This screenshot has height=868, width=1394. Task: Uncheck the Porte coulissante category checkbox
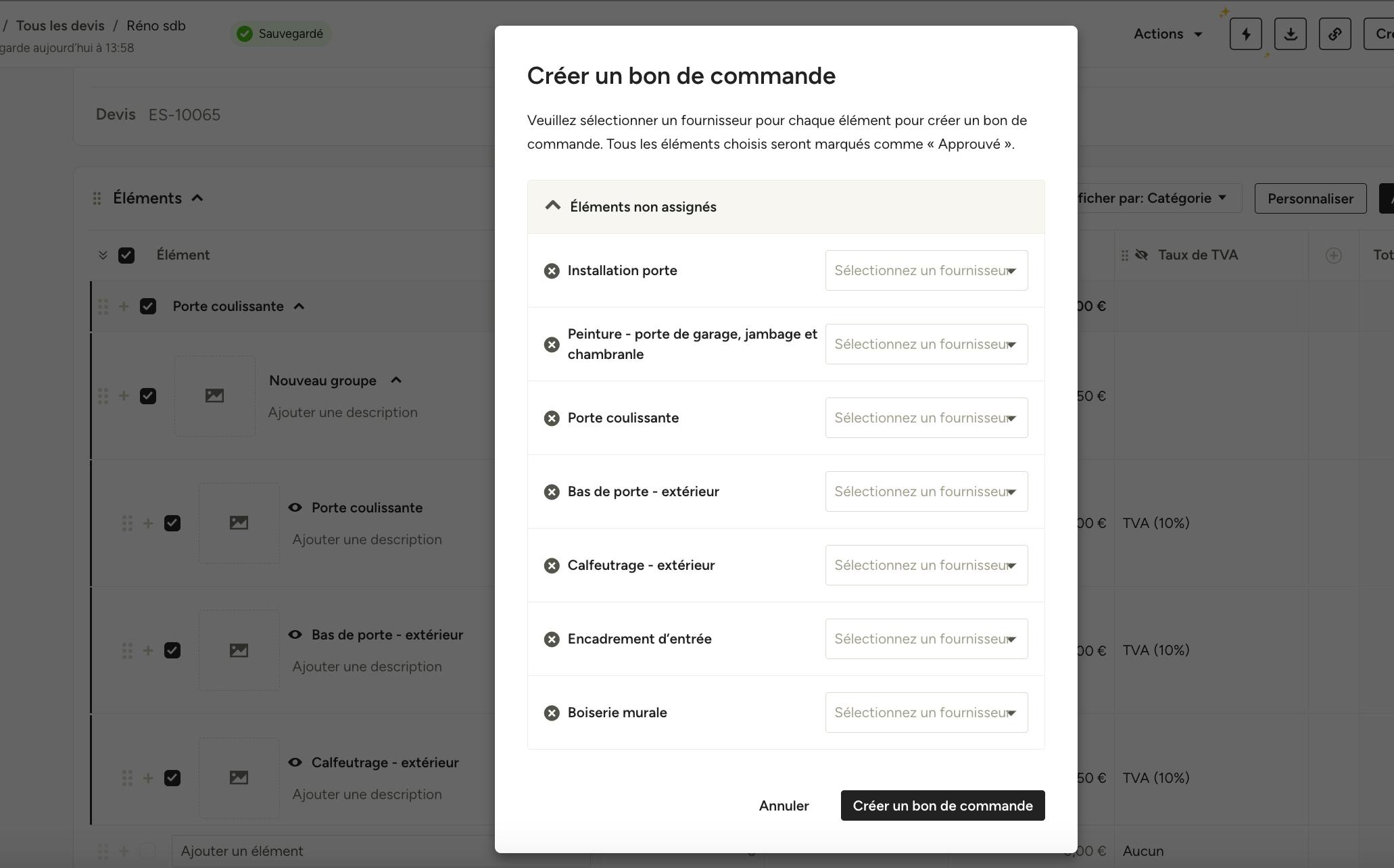(x=148, y=306)
